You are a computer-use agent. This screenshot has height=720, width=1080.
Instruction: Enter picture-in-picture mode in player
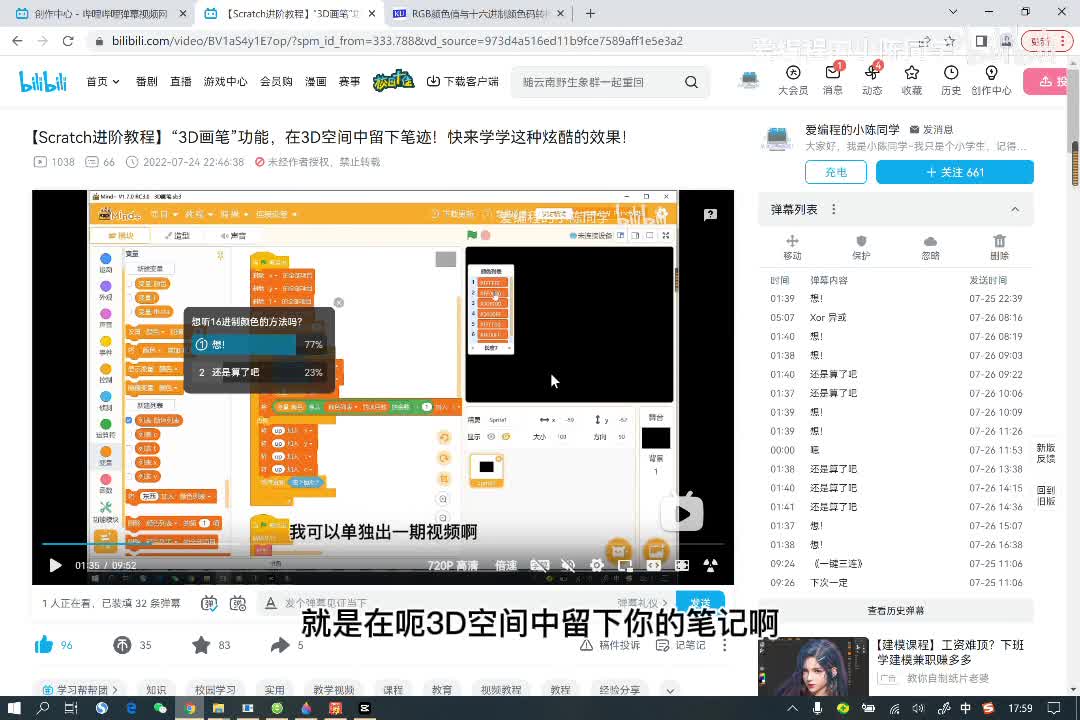pyautogui.click(x=625, y=566)
